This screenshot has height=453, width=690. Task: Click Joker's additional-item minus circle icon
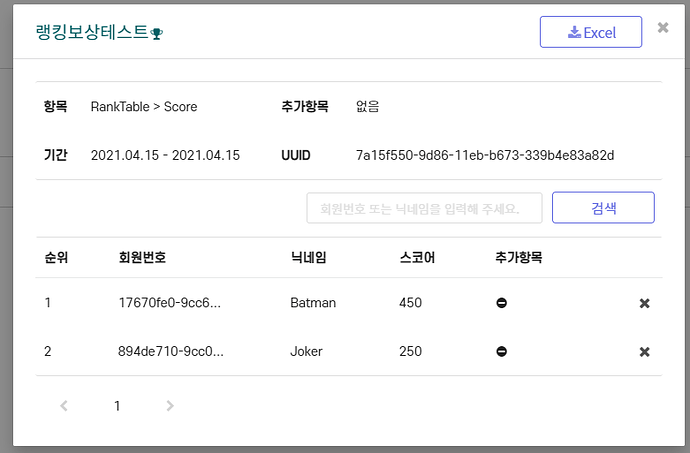(501, 351)
